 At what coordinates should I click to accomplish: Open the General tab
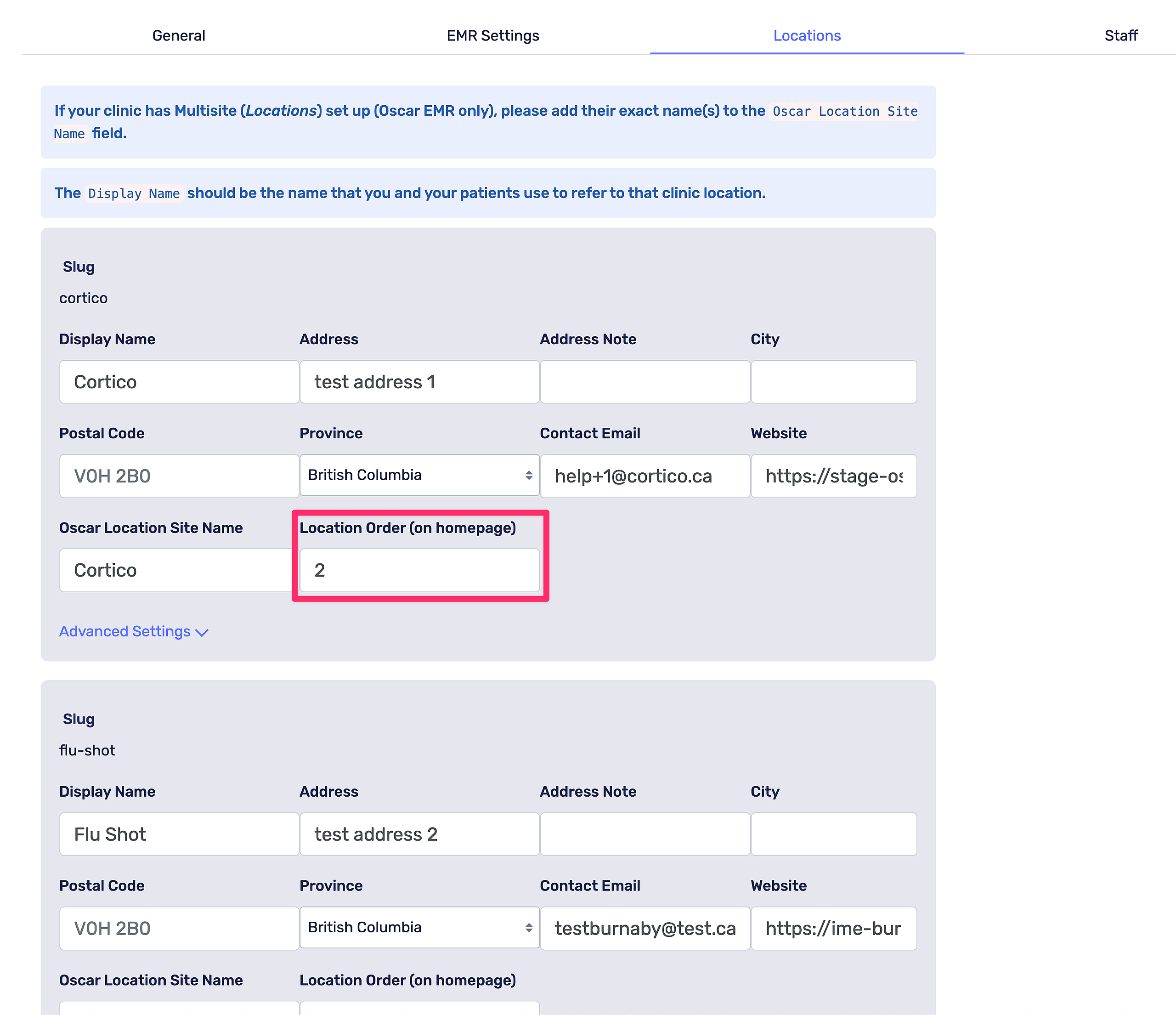coord(178,35)
